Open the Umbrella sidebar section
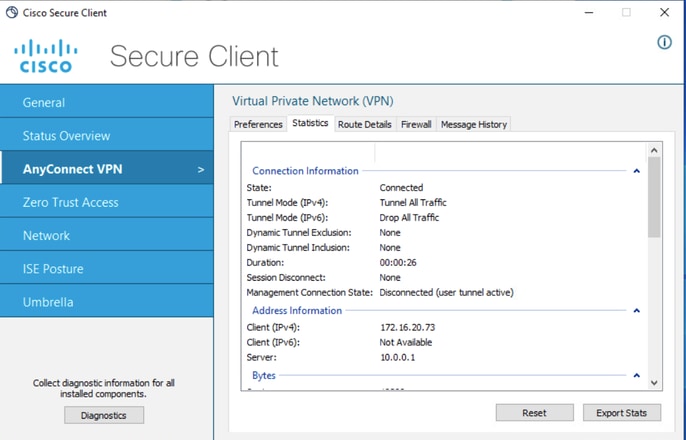The image size is (686, 440). pos(107,302)
